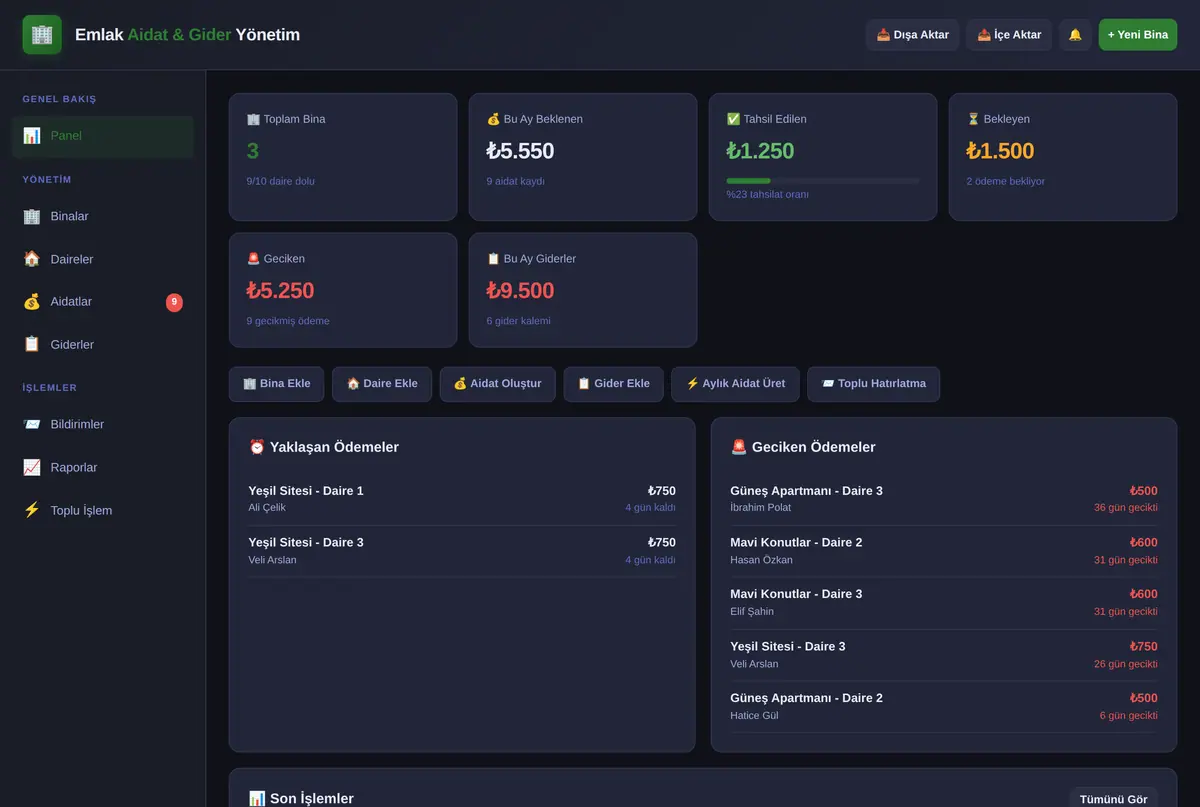This screenshot has height=807, width=1200.
Task: Click the red 9 badge on Aidatlar
Action: coord(174,302)
